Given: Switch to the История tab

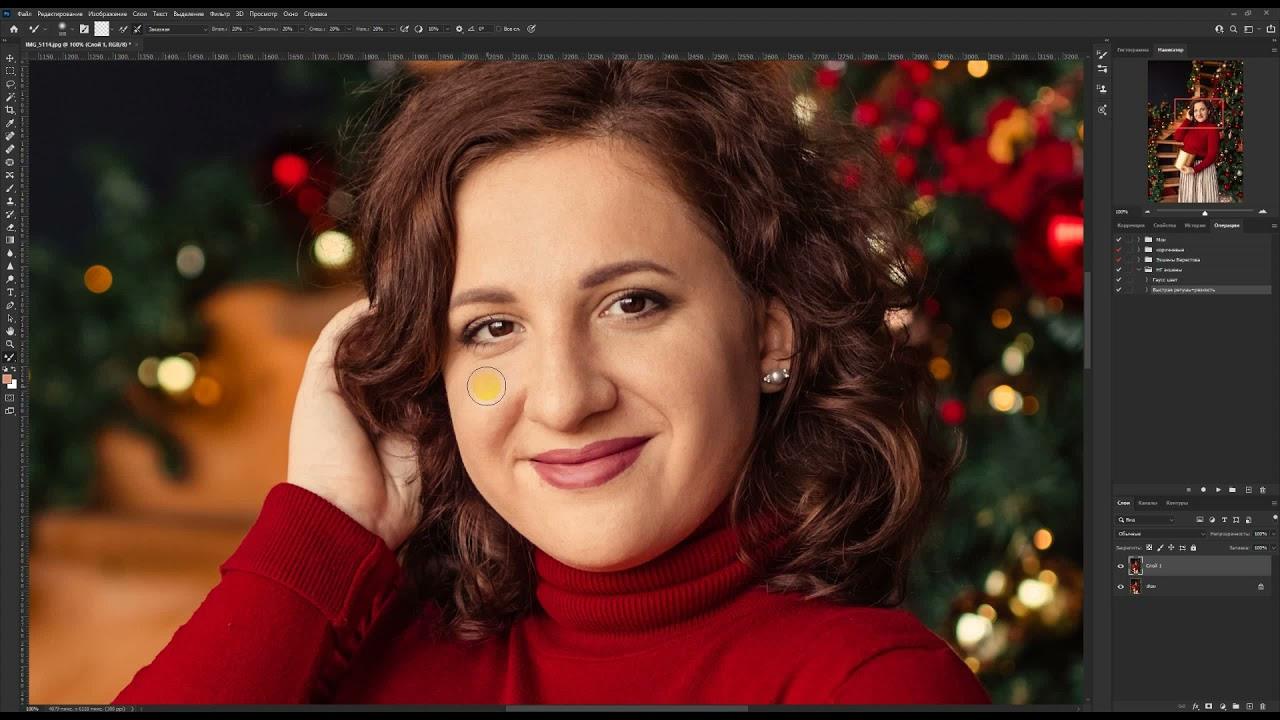Looking at the screenshot, I should point(1195,225).
